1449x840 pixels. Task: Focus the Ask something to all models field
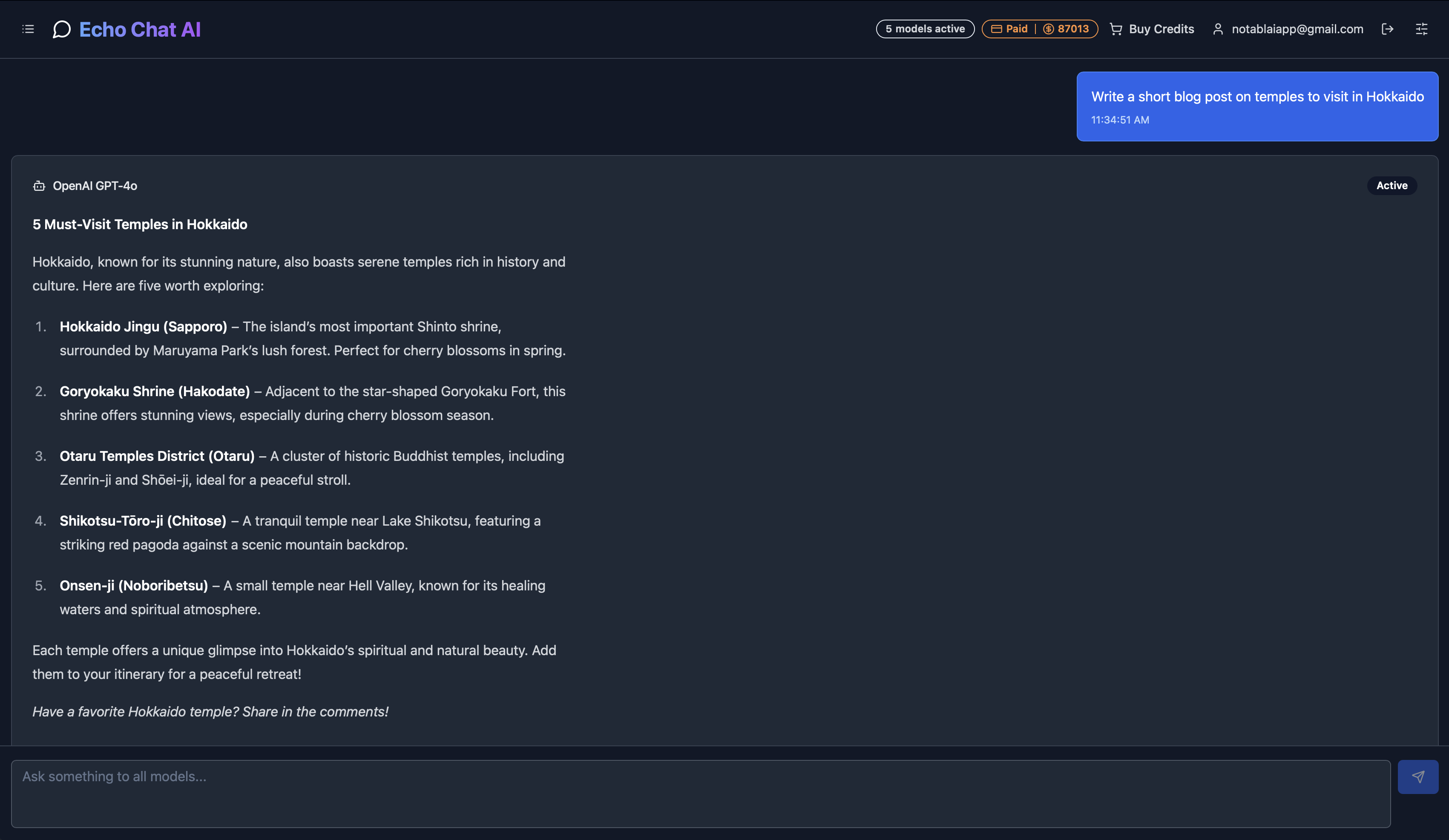(700, 794)
